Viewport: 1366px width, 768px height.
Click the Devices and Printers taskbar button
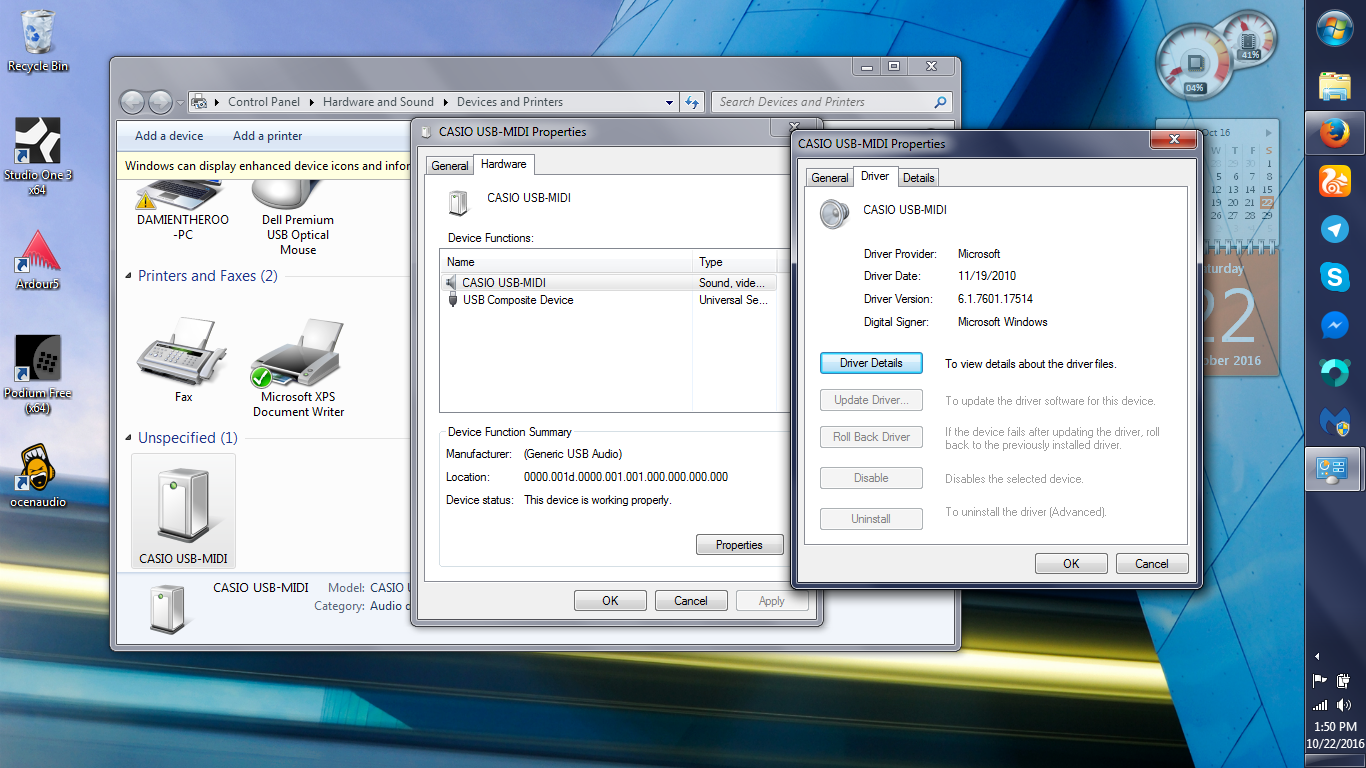pyautogui.click(x=1335, y=469)
